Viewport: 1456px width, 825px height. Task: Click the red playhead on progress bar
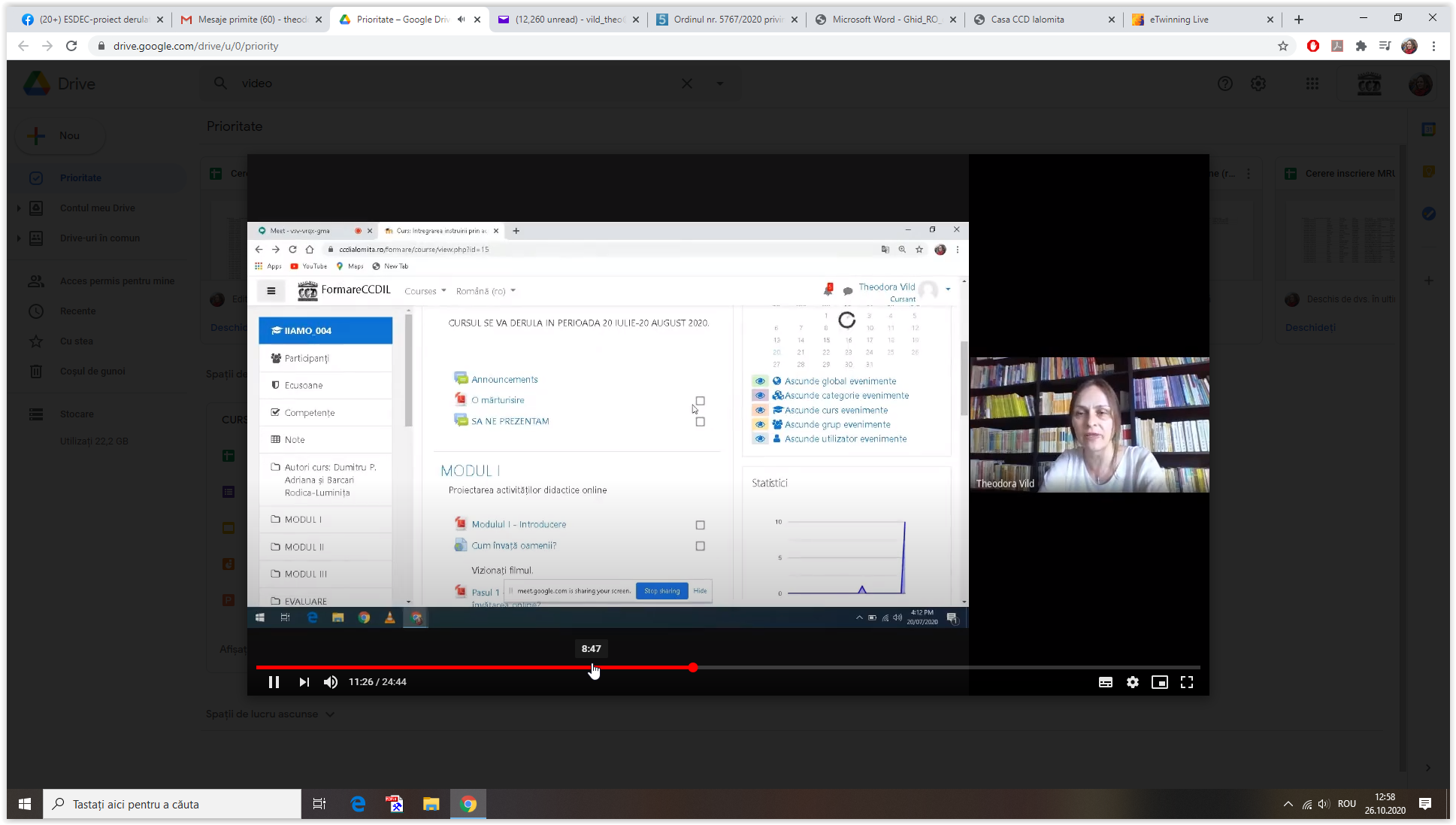point(693,667)
